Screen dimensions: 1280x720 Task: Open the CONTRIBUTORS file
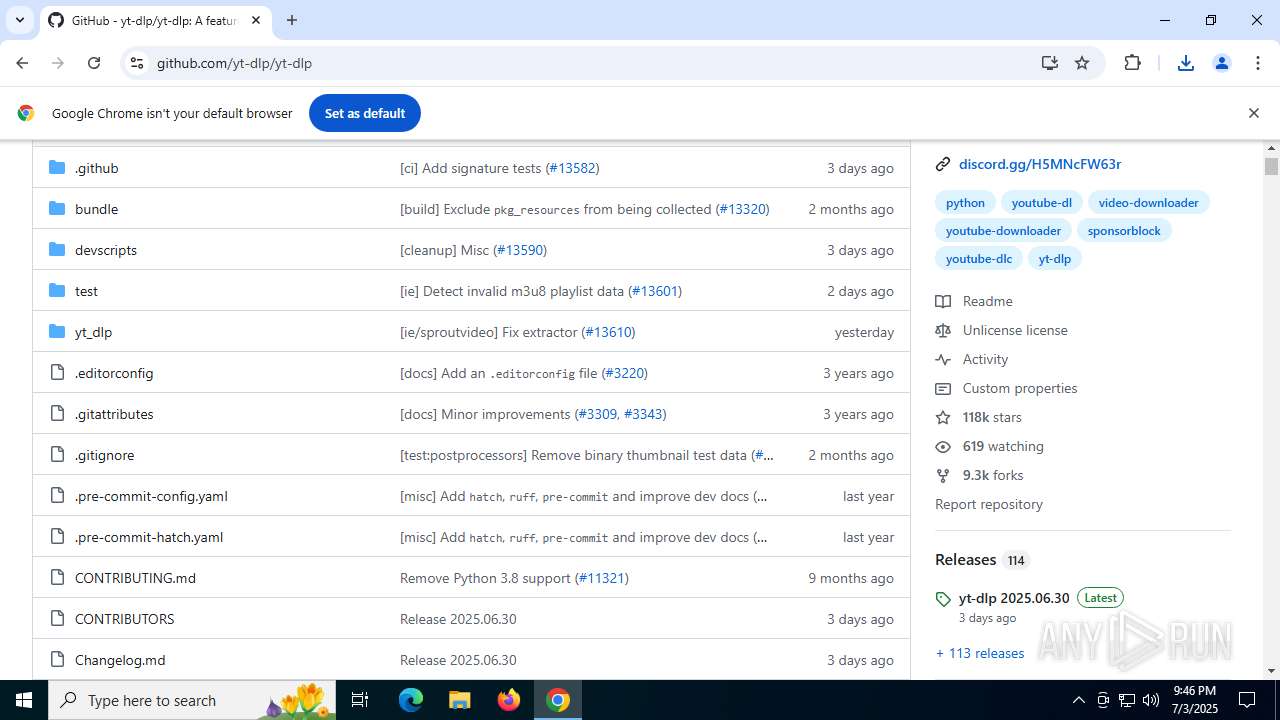(124, 619)
